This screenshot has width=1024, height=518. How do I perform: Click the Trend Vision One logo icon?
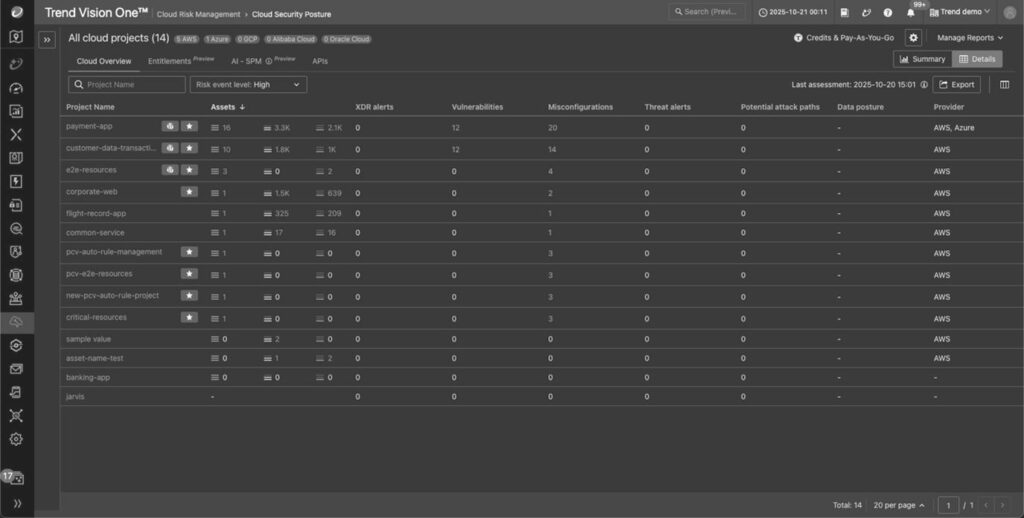pos(16,12)
